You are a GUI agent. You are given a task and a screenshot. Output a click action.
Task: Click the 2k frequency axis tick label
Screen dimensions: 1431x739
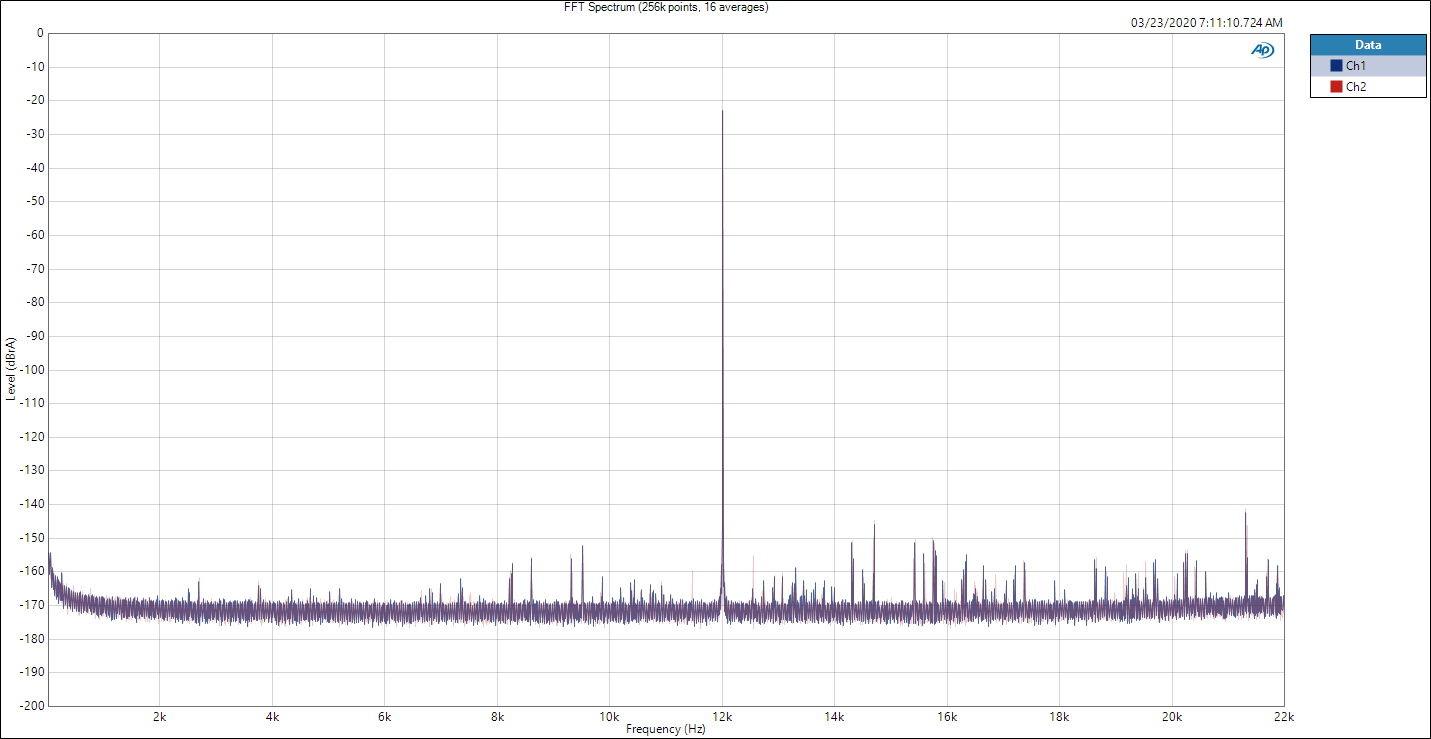point(160,717)
